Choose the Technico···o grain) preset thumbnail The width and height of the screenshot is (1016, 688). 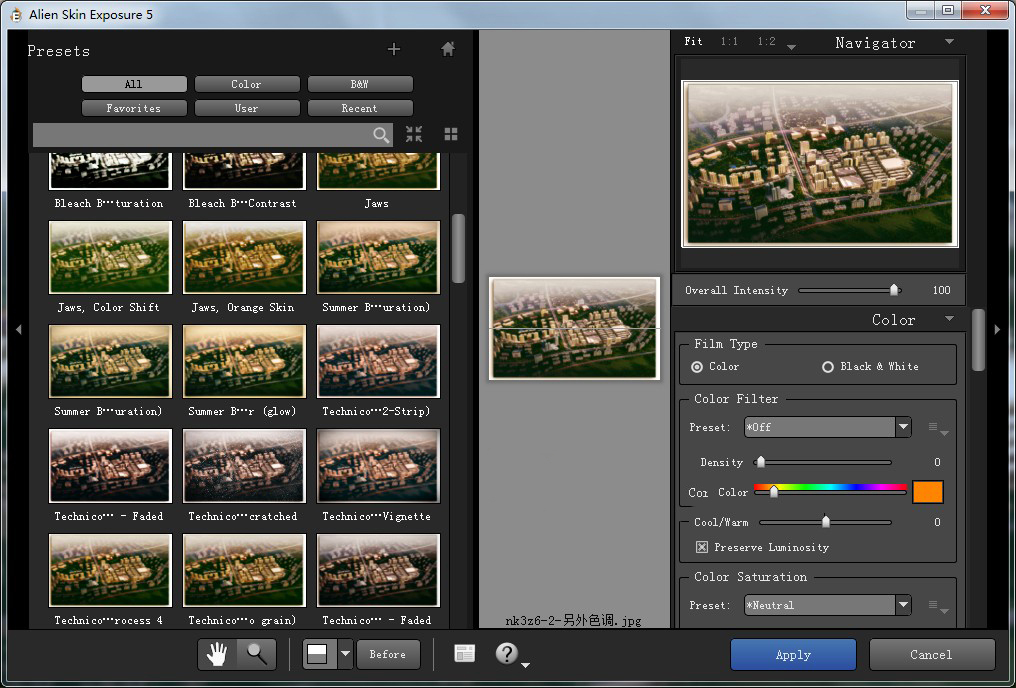click(x=244, y=571)
